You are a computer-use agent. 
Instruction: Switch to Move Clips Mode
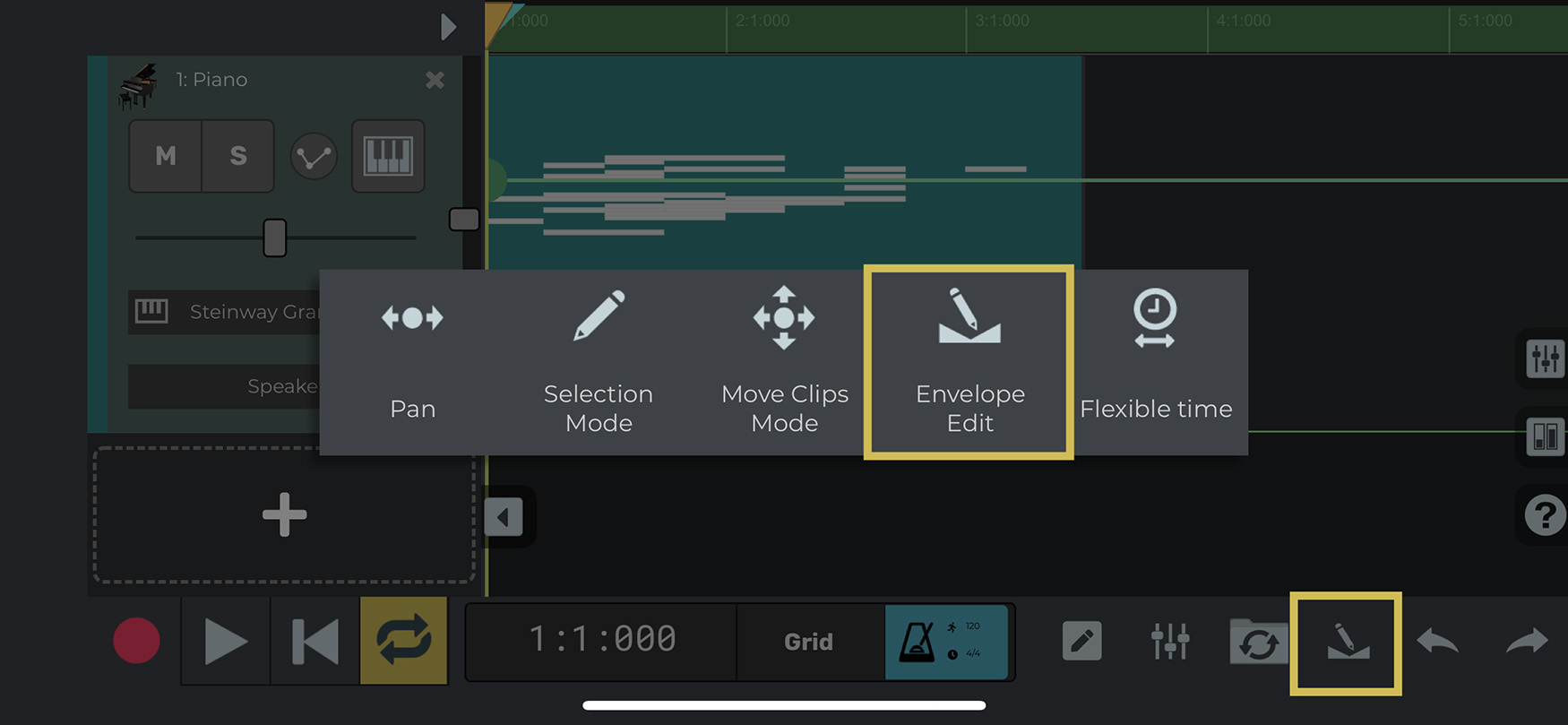point(784,362)
